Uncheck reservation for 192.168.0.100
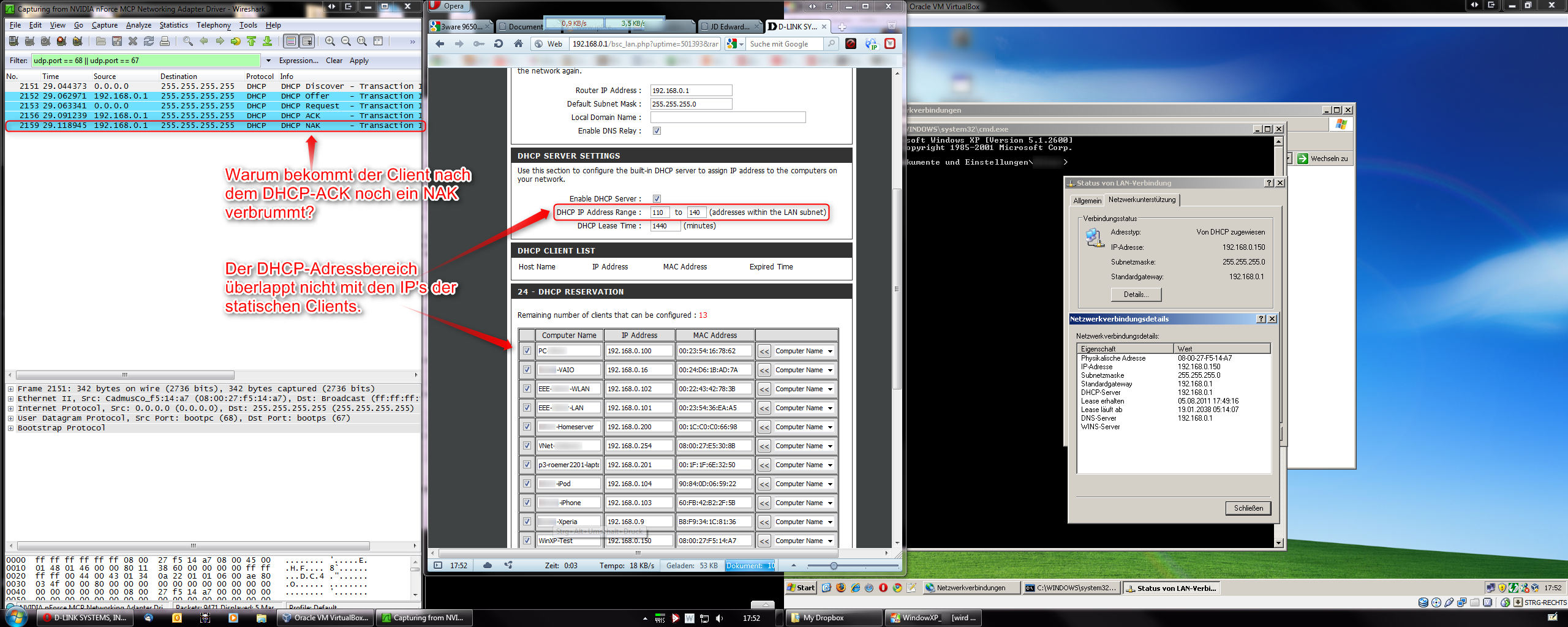Image resolution: width=1568 pixels, height=627 pixels. [x=527, y=351]
